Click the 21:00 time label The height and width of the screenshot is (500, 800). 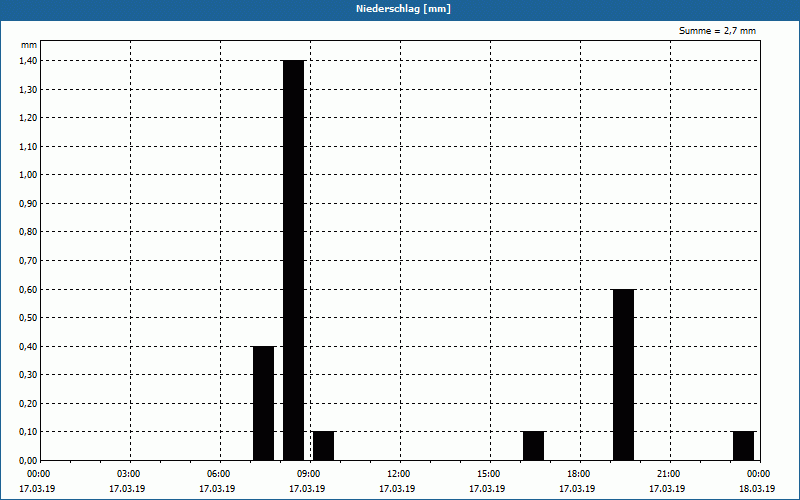coord(668,474)
